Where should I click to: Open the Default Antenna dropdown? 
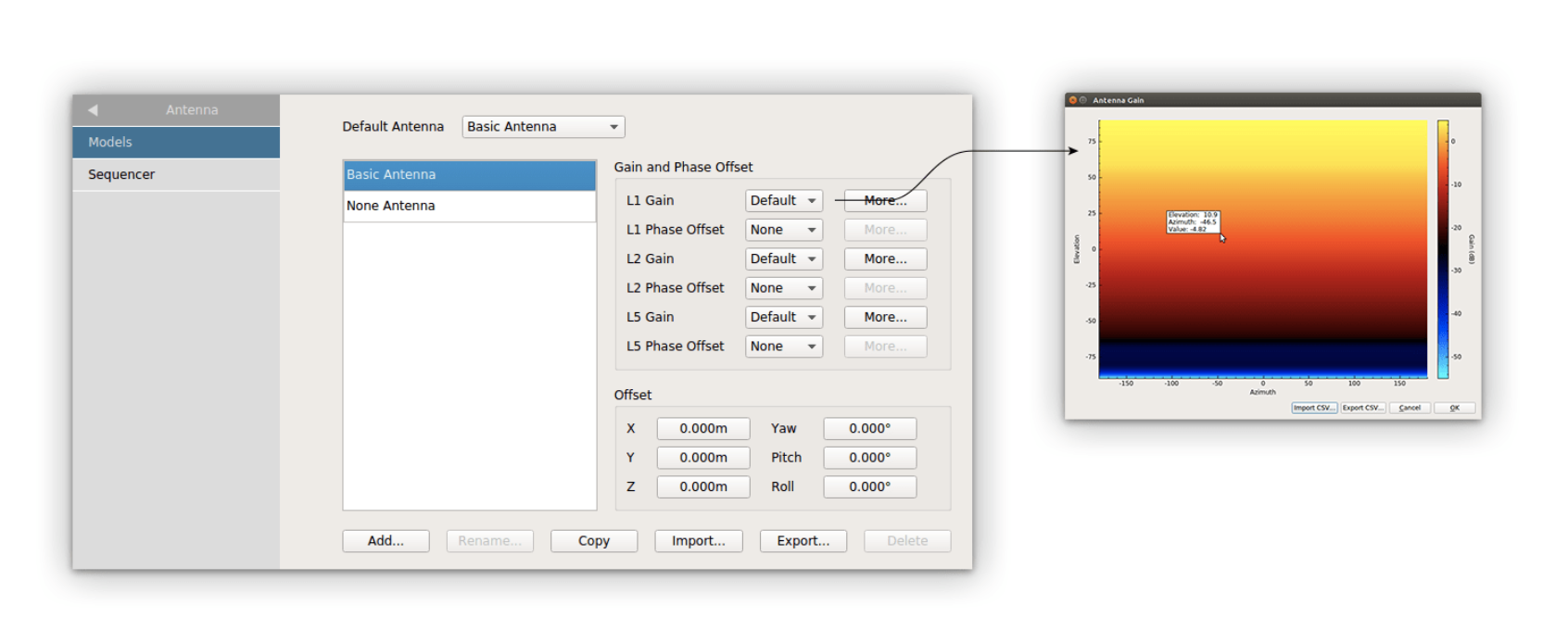543,127
